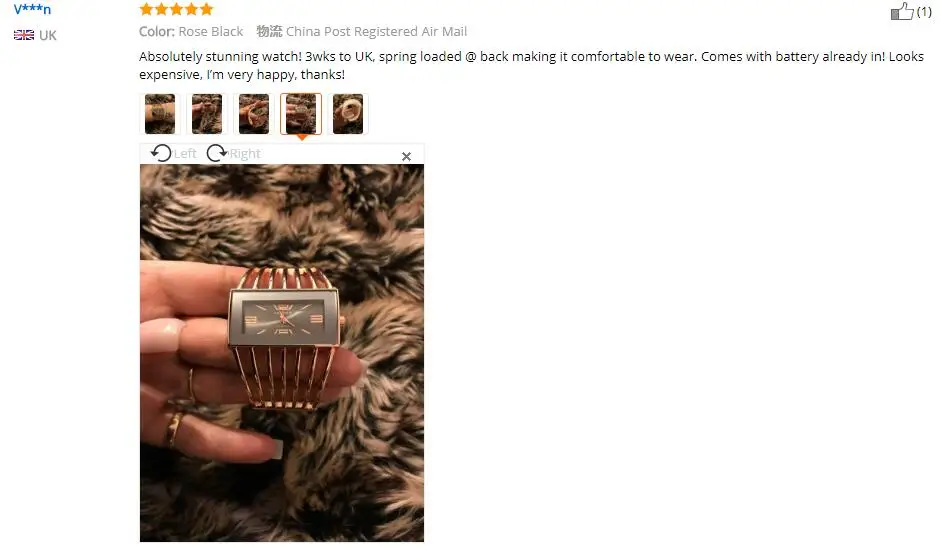Click the China Post Registered Air Mail text
The height and width of the screenshot is (548, 942).
(376, 31)
